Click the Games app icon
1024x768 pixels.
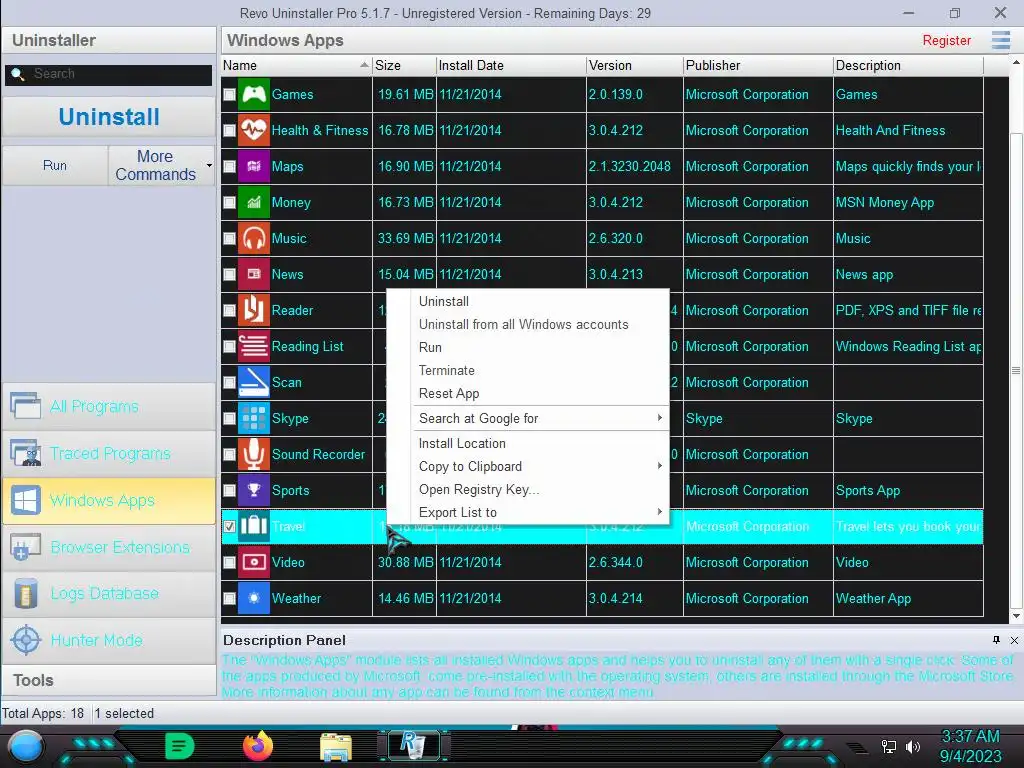[253, 95]
